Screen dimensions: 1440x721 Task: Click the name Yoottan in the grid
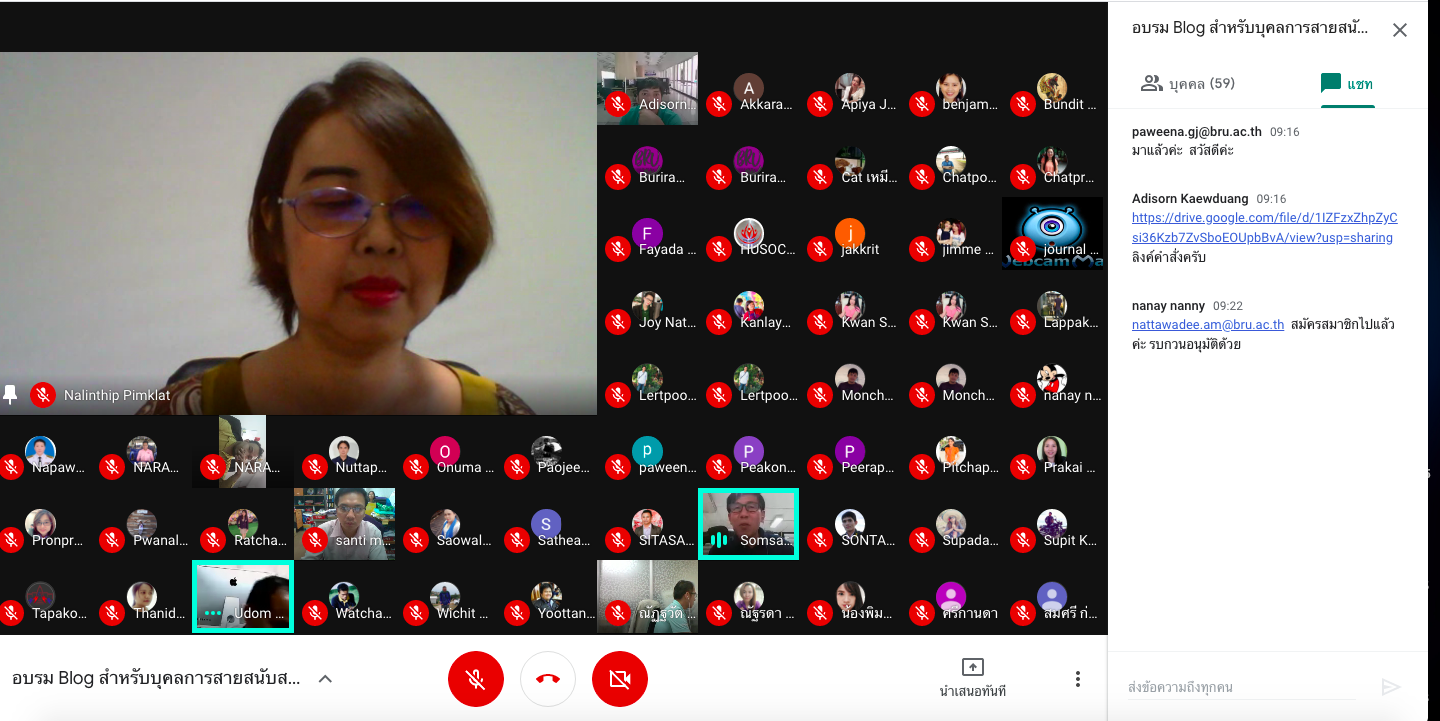click(566, 613)
